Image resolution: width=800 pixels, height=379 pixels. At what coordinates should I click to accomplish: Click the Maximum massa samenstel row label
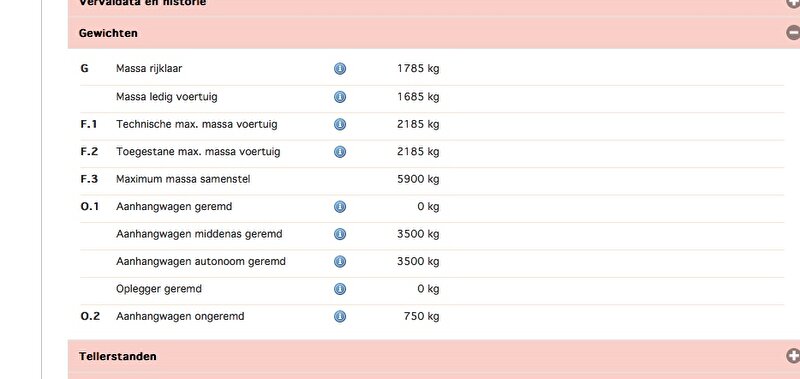tap(183, 179)
